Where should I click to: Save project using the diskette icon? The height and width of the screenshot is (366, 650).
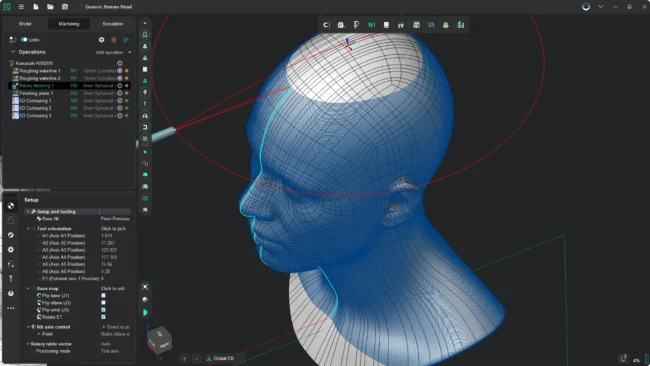[x=65, y=7]
